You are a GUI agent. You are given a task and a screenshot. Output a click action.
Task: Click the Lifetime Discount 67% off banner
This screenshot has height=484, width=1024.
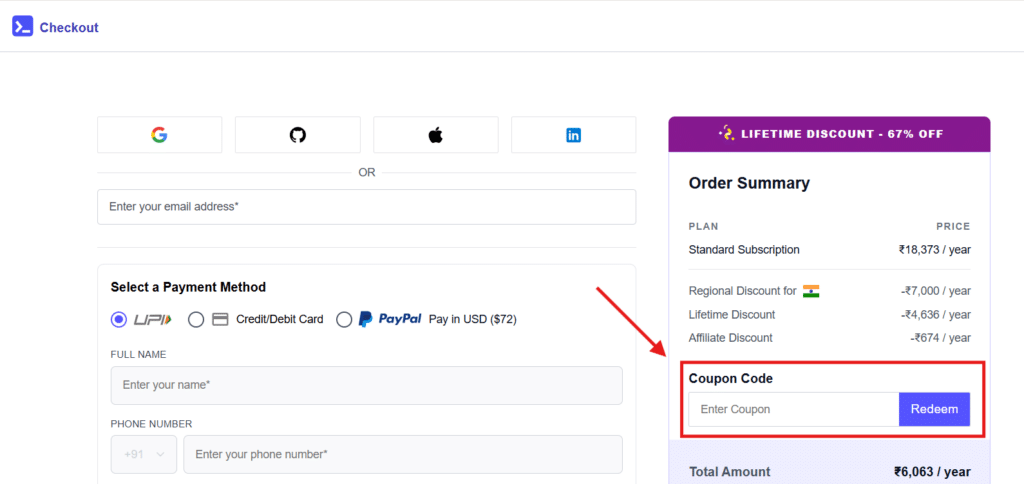click(x=829, y=135)
